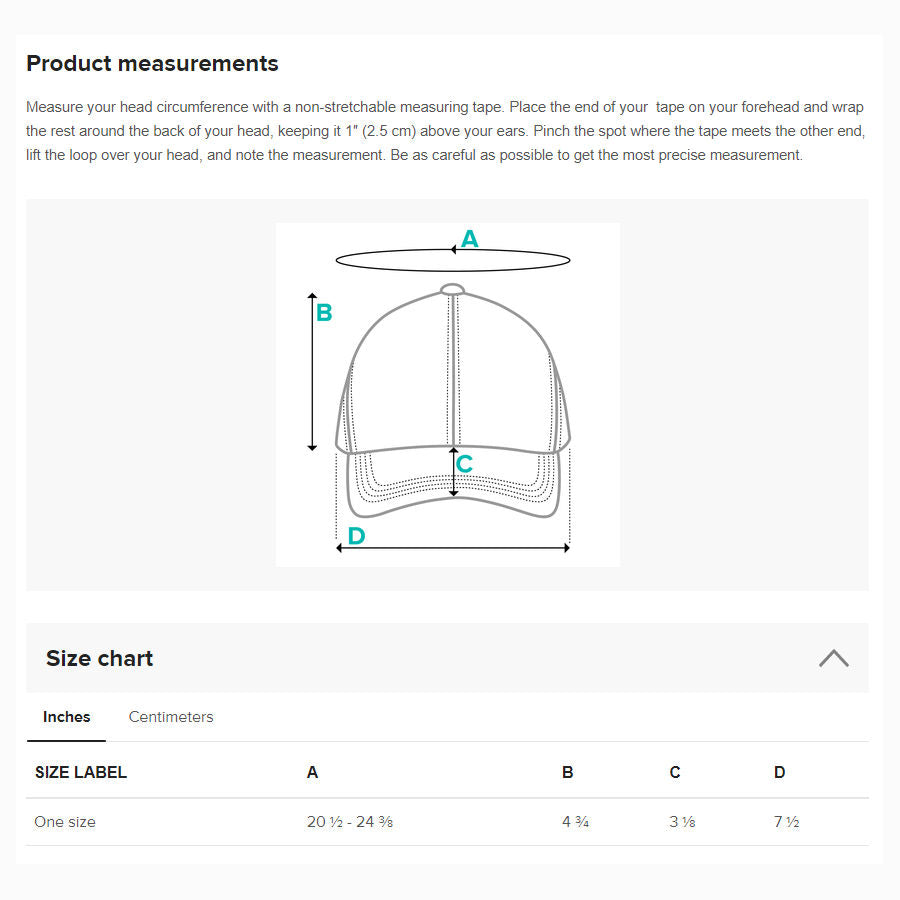
Task: Click the teal letter A in diagram
Action: point(469,240)
